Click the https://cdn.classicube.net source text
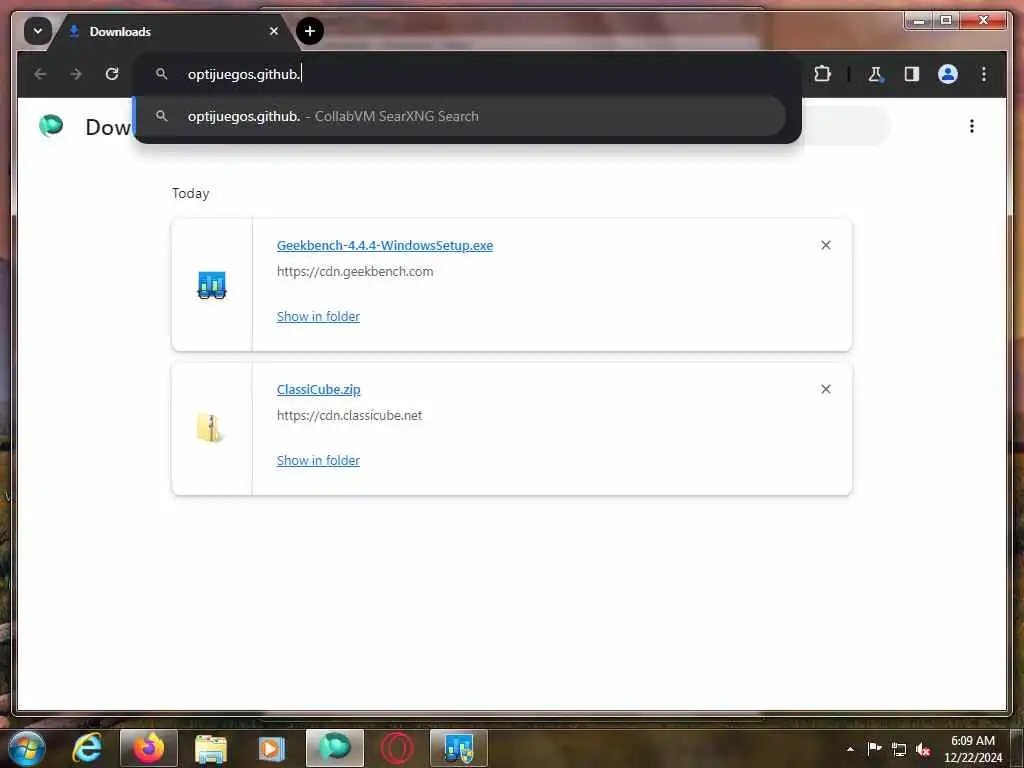 349,415
